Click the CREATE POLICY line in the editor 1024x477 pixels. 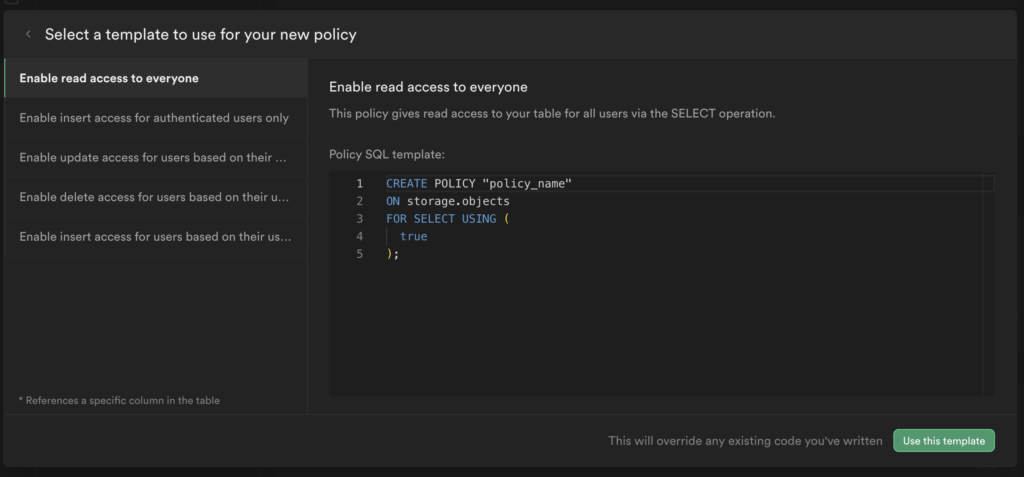pyautogui.click(x=478, y=184)
